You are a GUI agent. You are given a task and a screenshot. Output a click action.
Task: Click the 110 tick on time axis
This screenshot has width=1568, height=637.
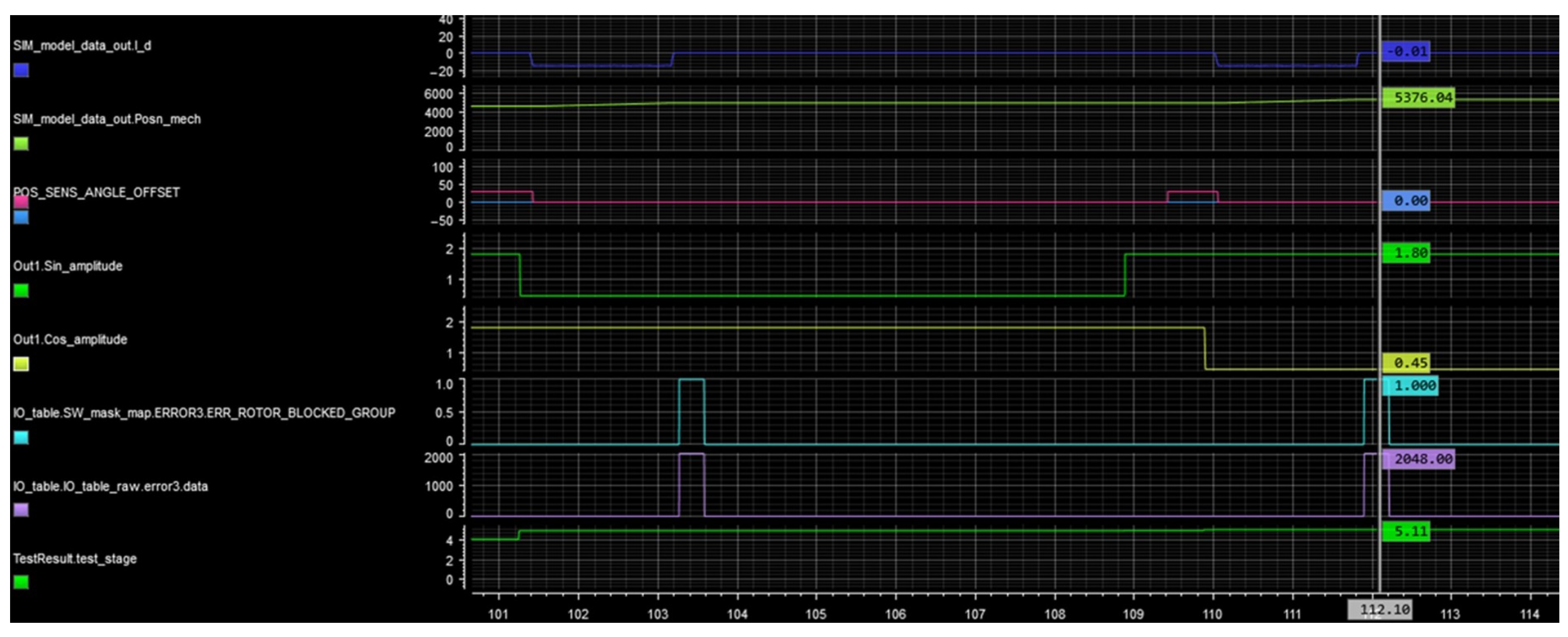(1213, 614)
